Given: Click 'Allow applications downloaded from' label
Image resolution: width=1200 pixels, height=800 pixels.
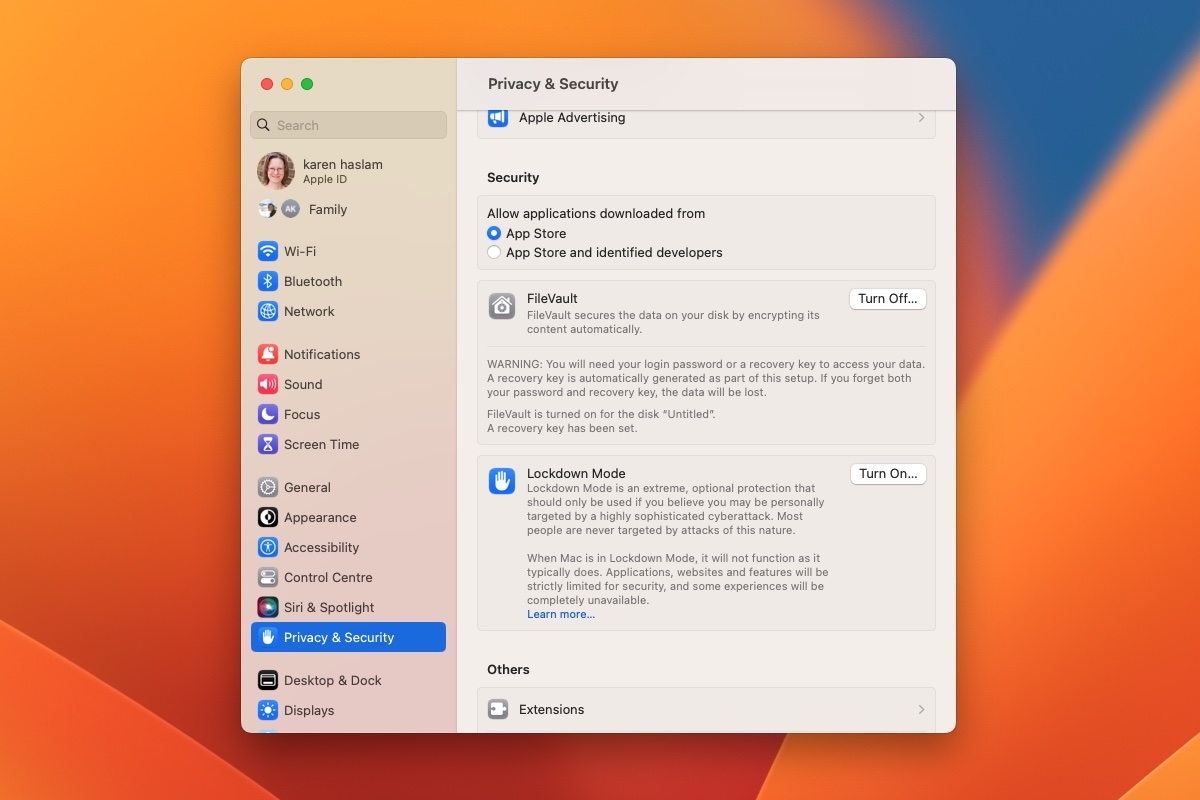Looking at the screenshot, I should point(596,213).
